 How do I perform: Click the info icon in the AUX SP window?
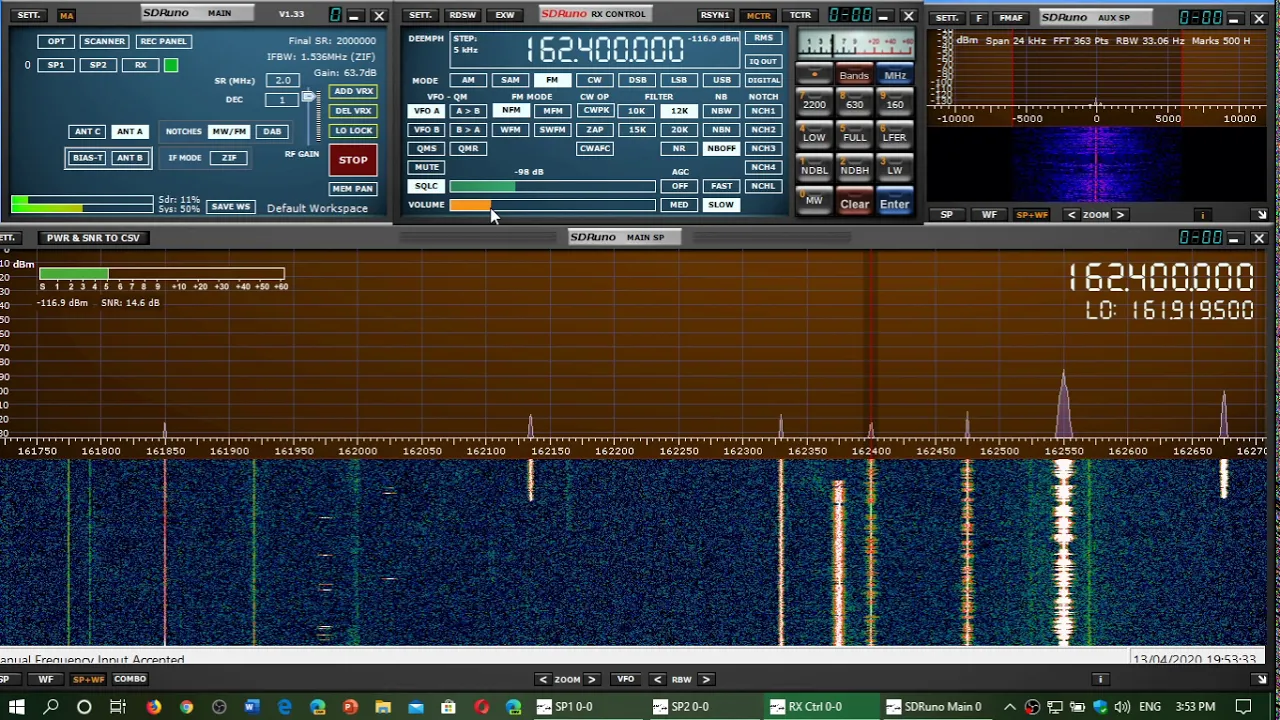pyautogui.click(x=1203, y=215)
